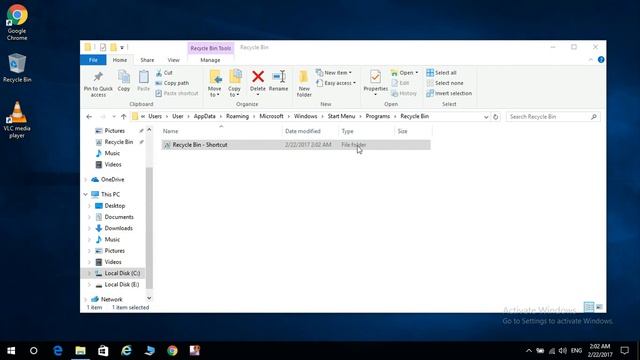Open Pictures in Quick access

pyautogui.click(x=115, y=131)
